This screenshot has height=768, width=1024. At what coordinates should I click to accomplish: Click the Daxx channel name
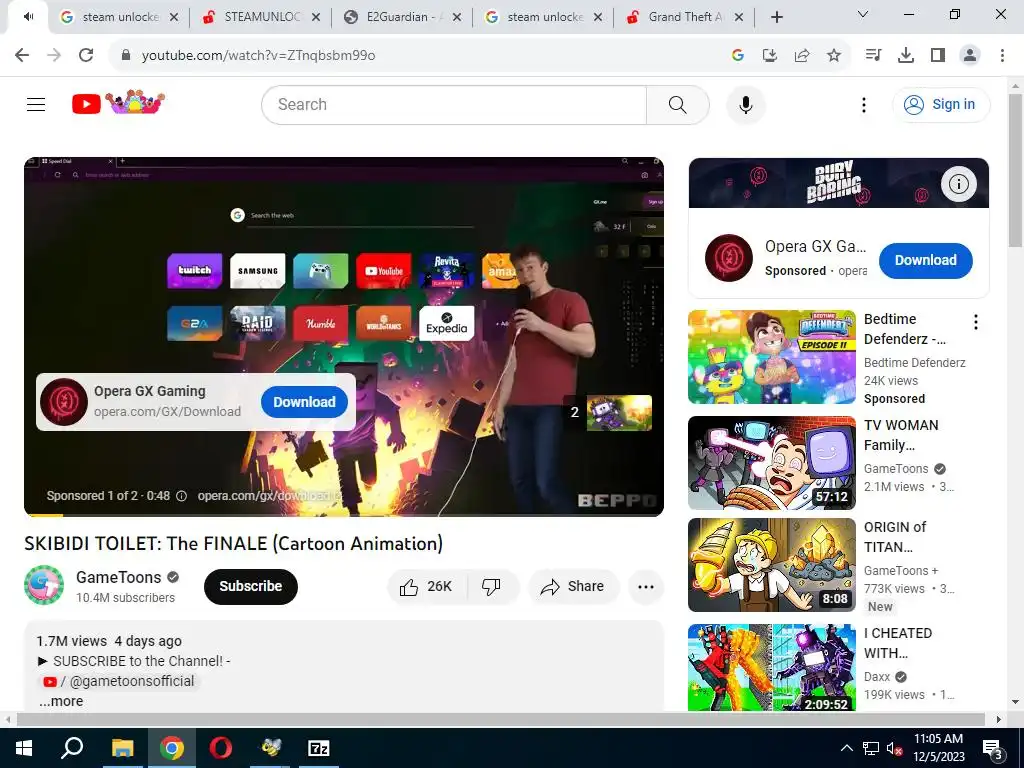876,677
